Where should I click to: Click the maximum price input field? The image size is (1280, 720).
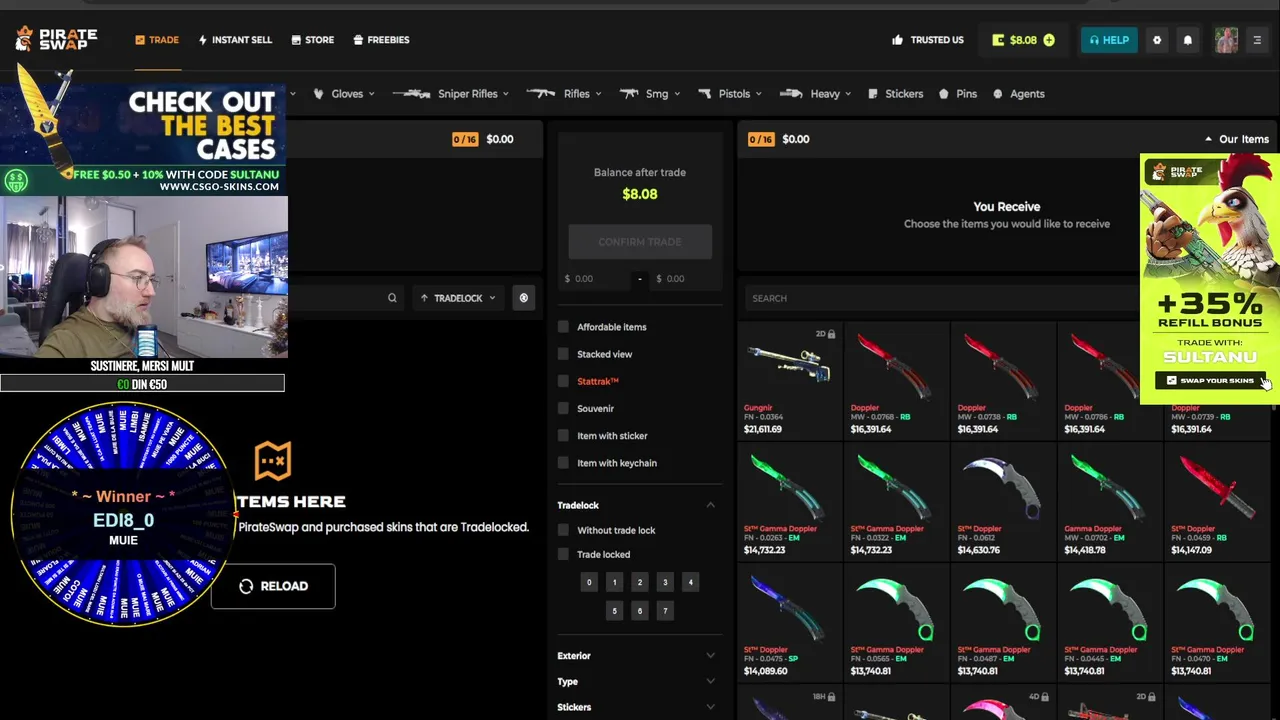(x=685, y=279)
